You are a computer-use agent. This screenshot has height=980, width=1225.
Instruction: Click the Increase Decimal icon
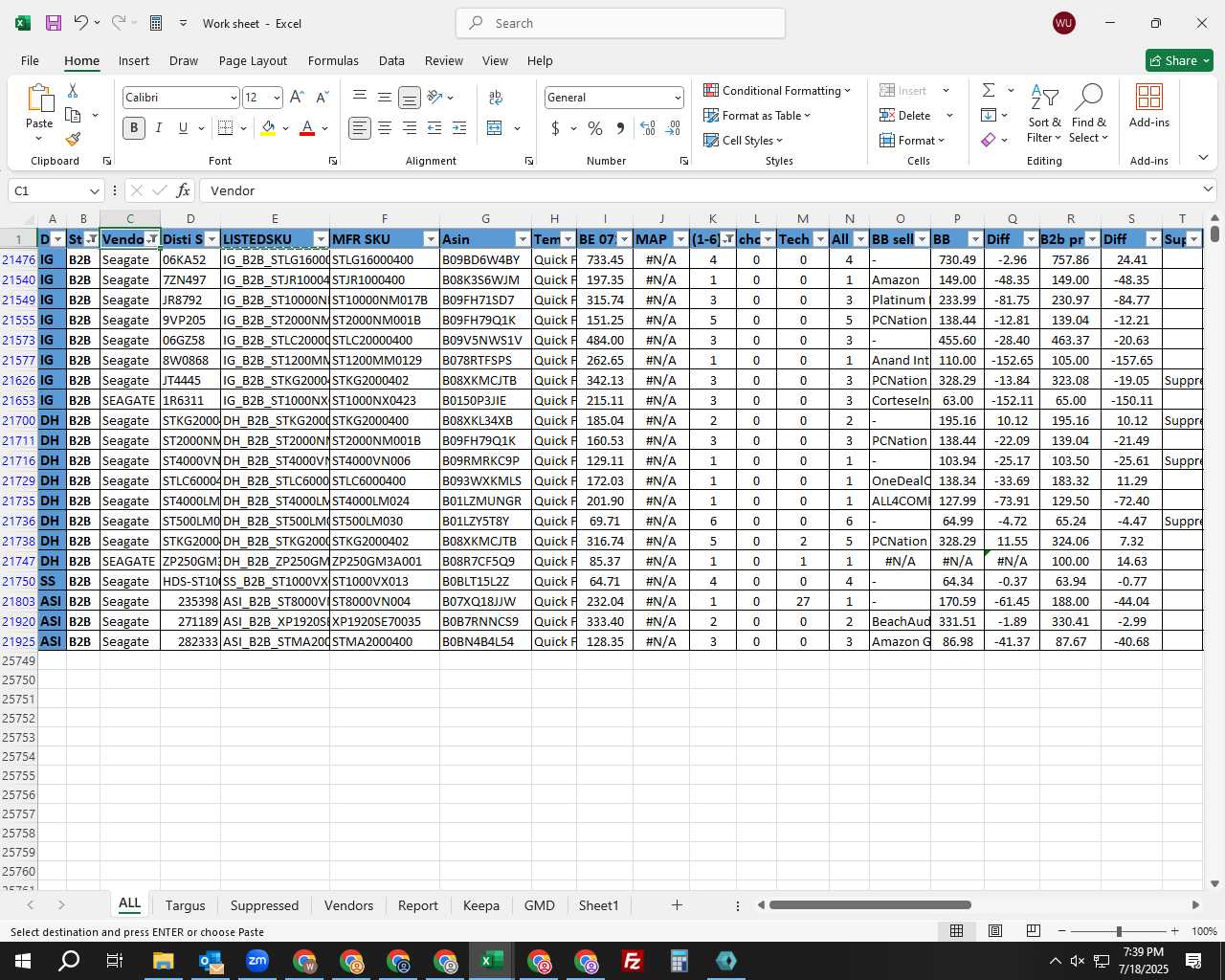pos(648,128)
